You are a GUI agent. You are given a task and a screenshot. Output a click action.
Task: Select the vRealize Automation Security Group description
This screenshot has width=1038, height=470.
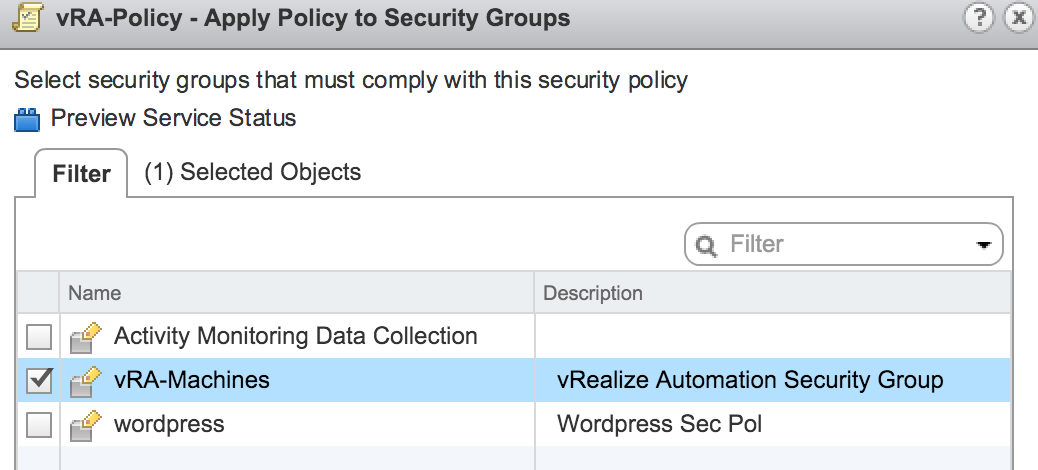[x=750, y=380]
